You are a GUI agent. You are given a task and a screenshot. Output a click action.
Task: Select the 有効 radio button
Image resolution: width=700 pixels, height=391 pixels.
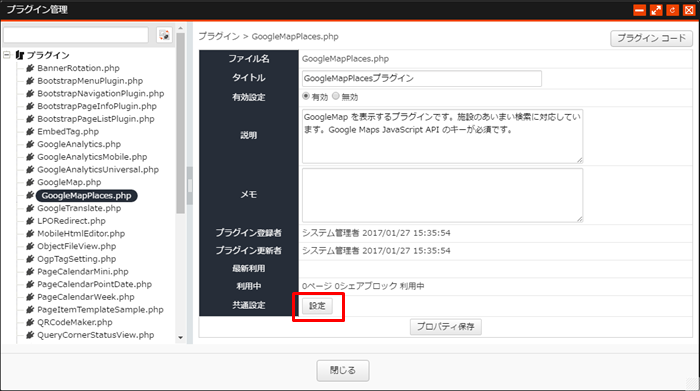[306, 96]
